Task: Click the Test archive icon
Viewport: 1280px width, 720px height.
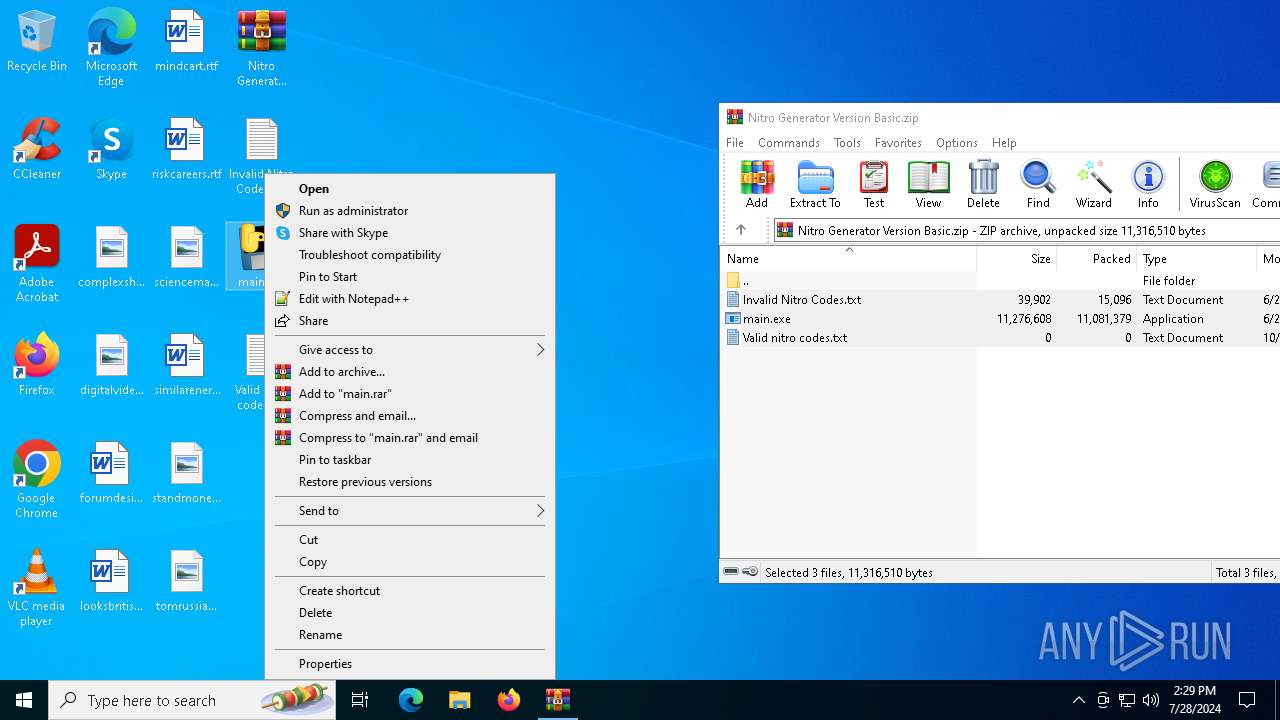Action: (x=874, y=184)
